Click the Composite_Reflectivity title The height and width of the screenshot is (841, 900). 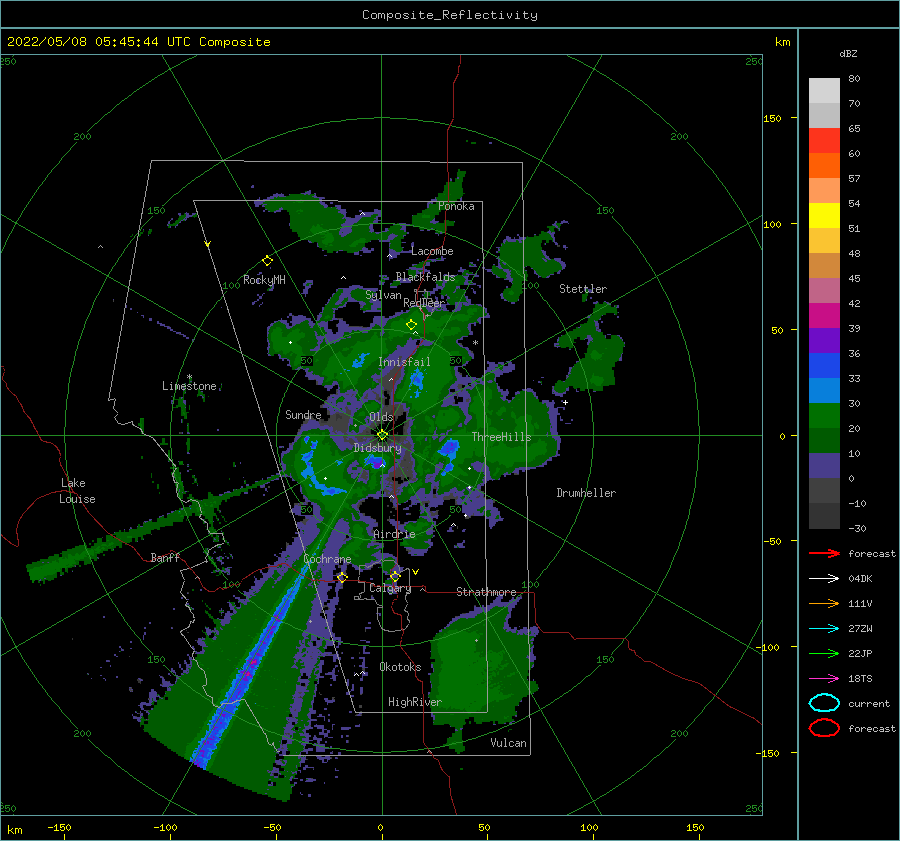pyautogui.click(x=450, y=15)
